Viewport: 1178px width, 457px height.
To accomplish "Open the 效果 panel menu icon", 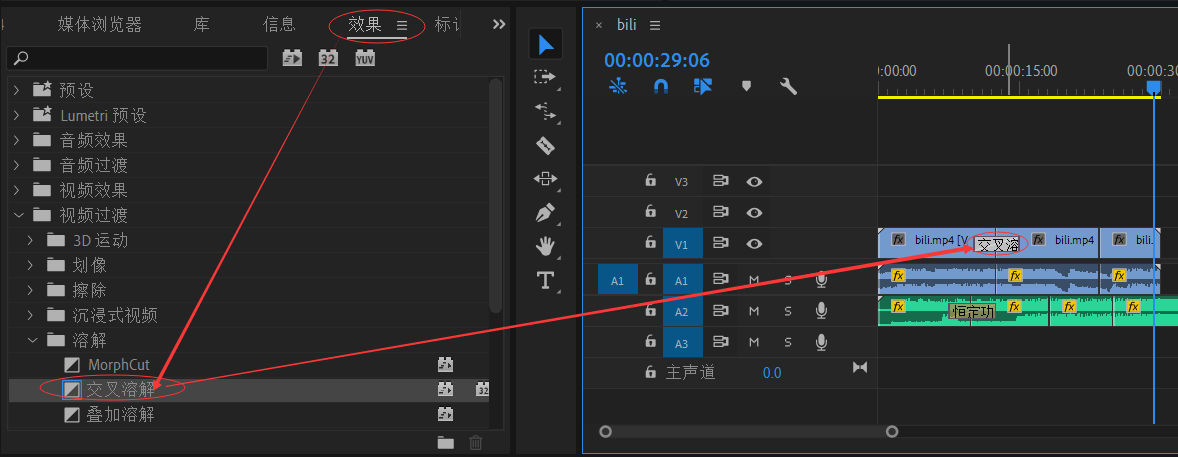I will coord(402,25).
